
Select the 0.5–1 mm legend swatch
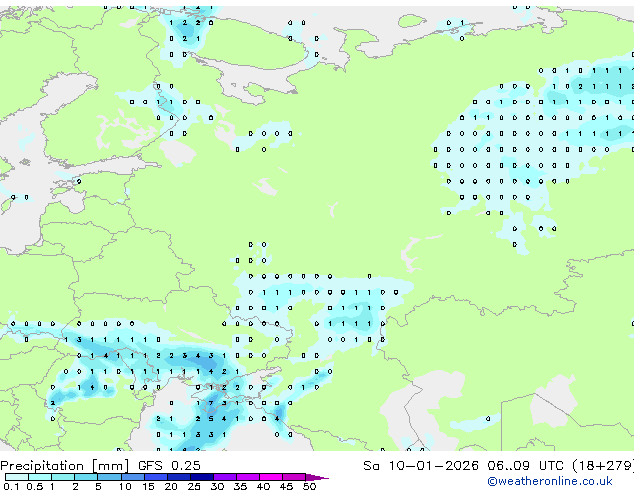[40, 477]
